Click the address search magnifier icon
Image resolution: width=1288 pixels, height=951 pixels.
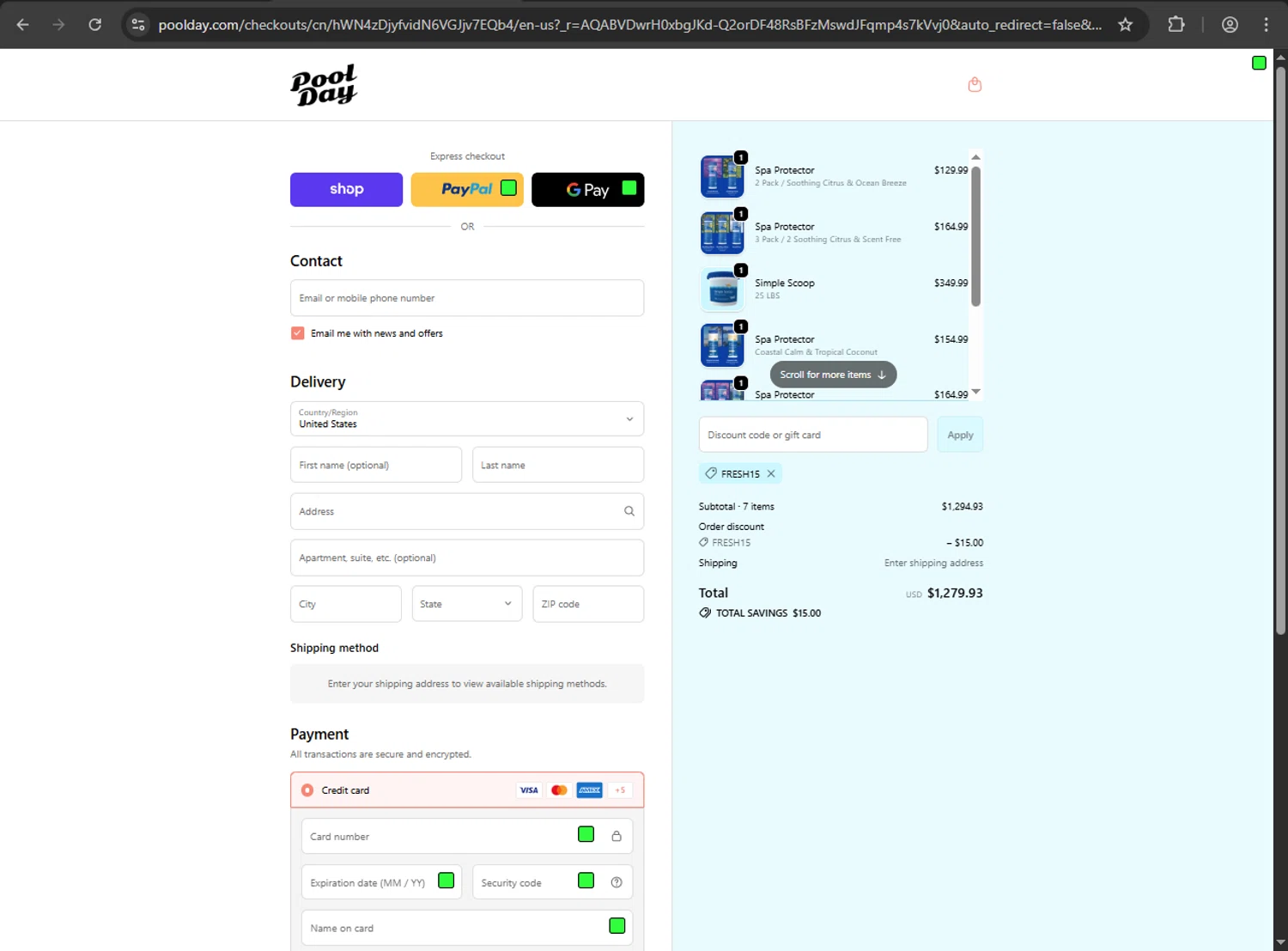[x=629, y=511]
